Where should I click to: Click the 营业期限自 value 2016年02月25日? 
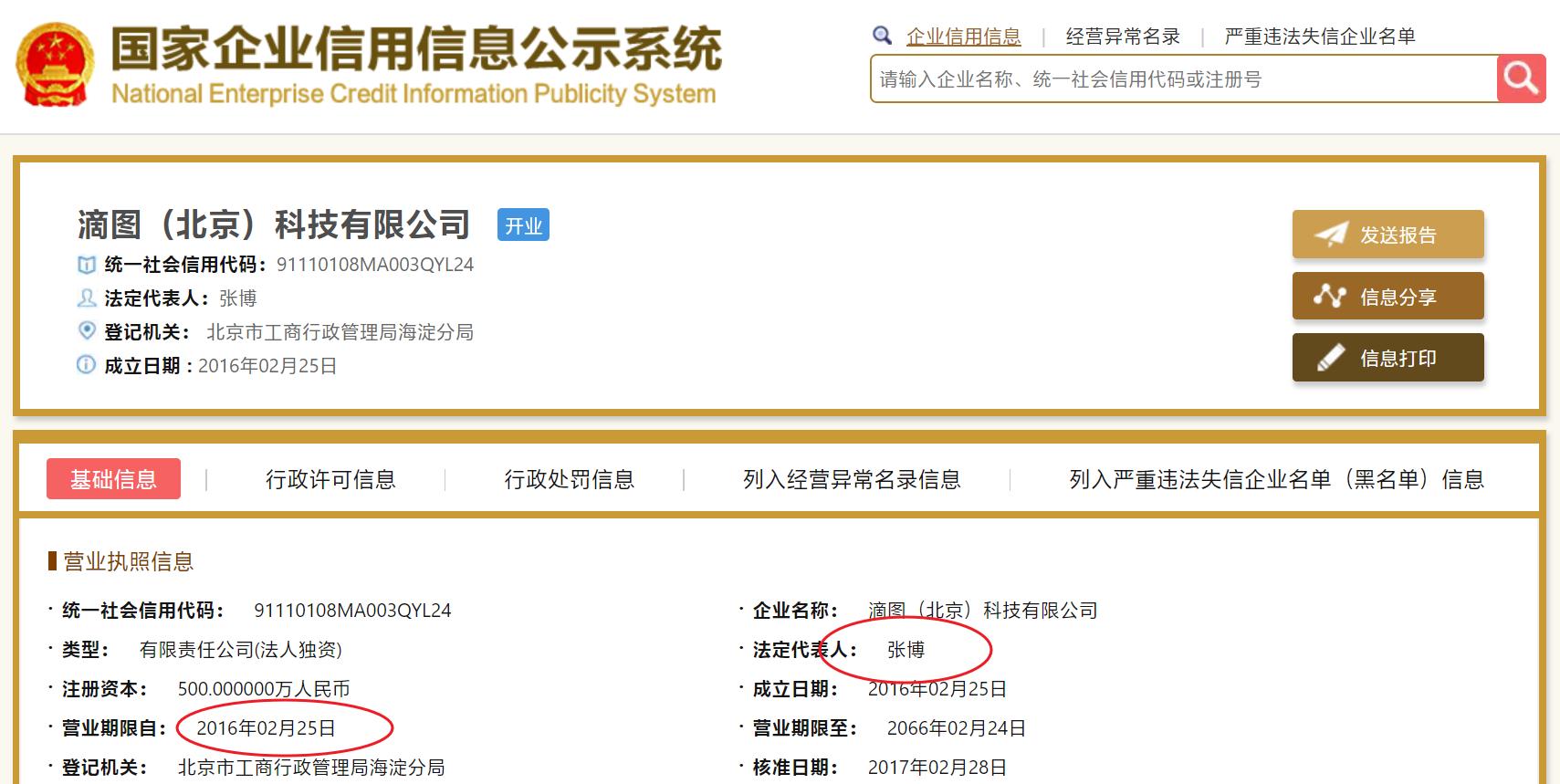266,728
